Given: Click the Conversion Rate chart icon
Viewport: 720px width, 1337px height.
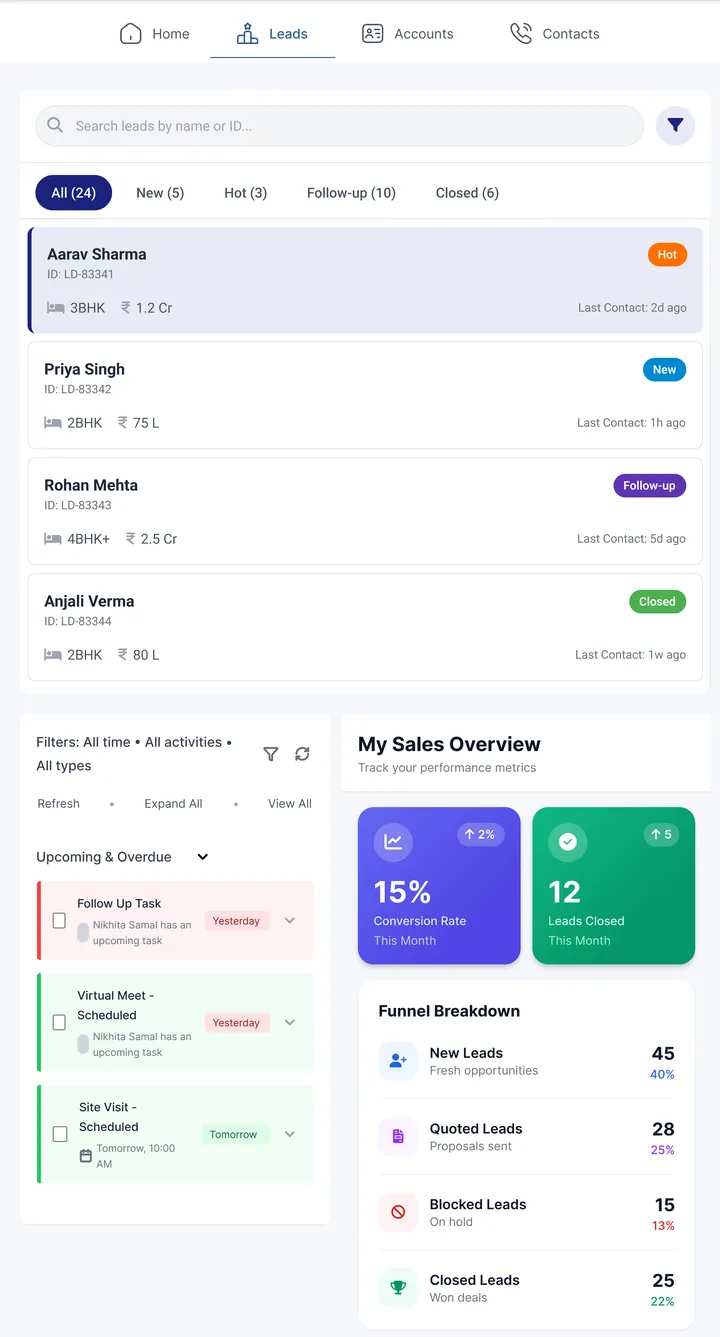Looking at the screenshot, I should 392,842.
